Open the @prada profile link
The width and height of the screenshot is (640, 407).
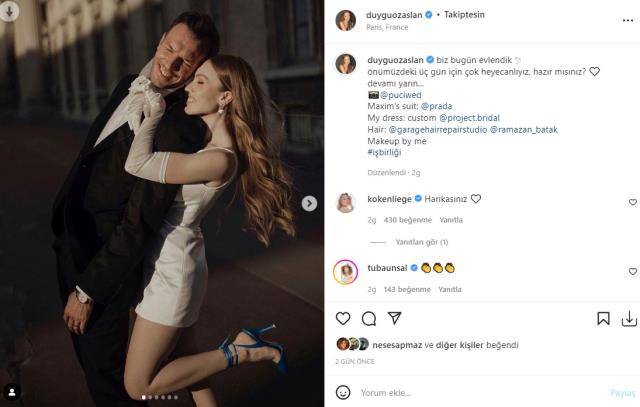pyautogui.click(x=436, y=106)
